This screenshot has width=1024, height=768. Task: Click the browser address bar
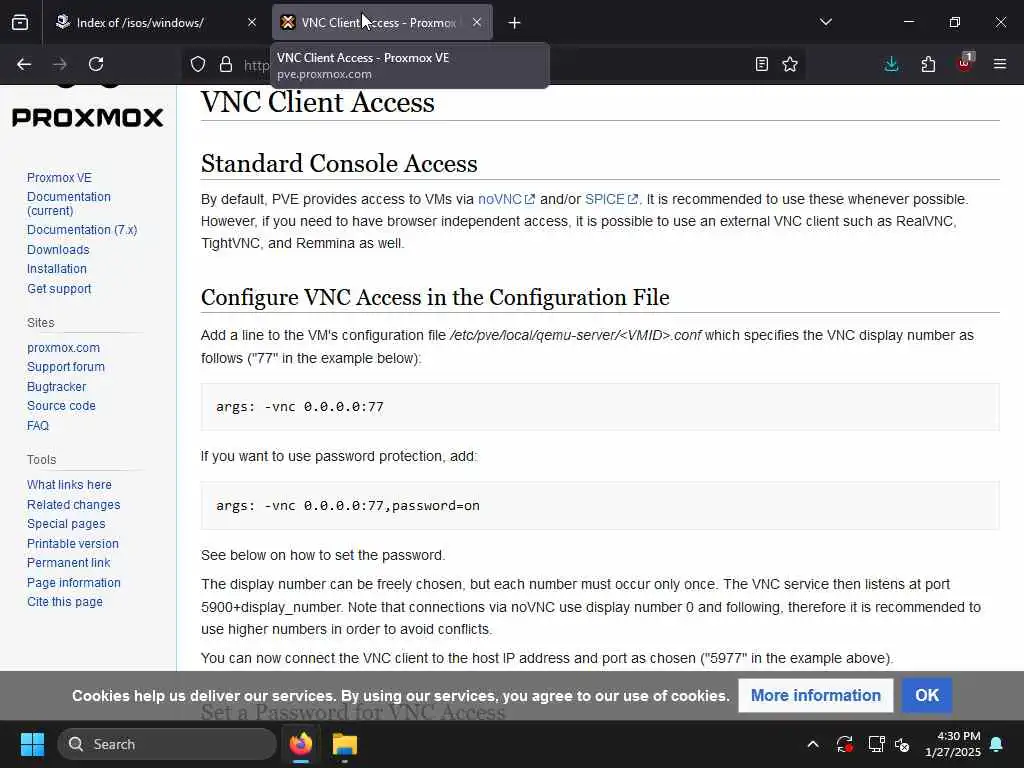[496, 64]
